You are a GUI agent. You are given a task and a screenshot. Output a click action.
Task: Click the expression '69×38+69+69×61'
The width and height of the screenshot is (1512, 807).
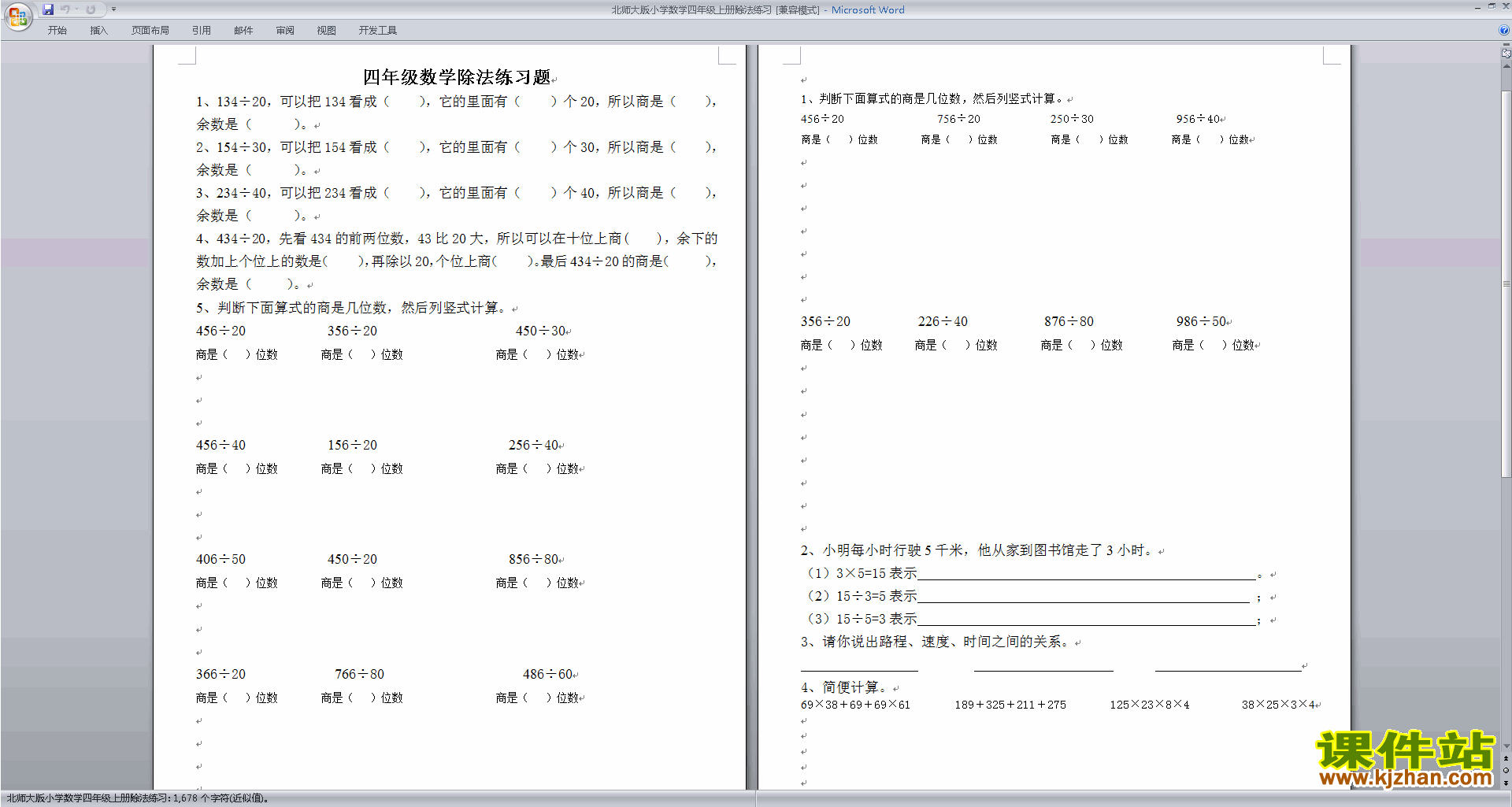855,705
